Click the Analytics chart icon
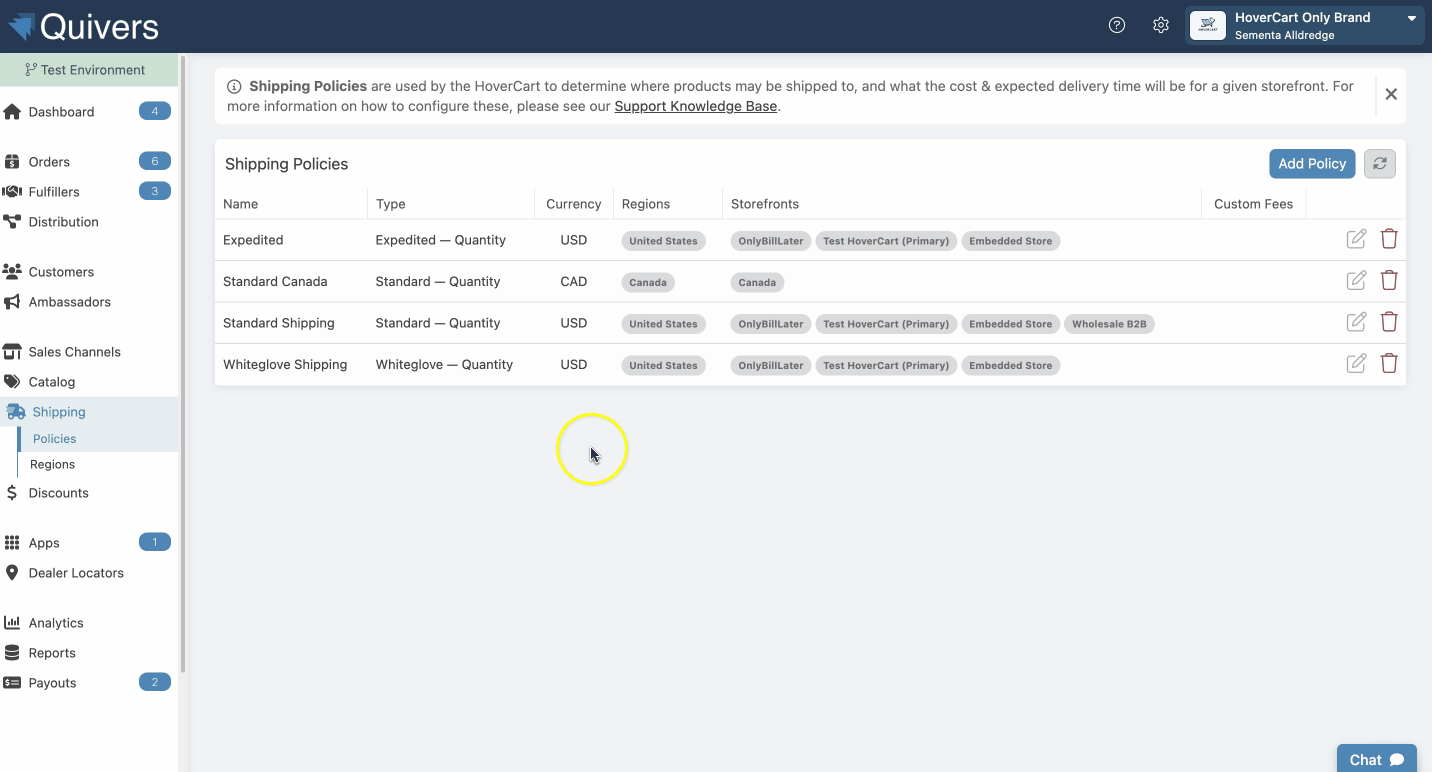This screenshot has width=1432, height=772. pos(12,622)
